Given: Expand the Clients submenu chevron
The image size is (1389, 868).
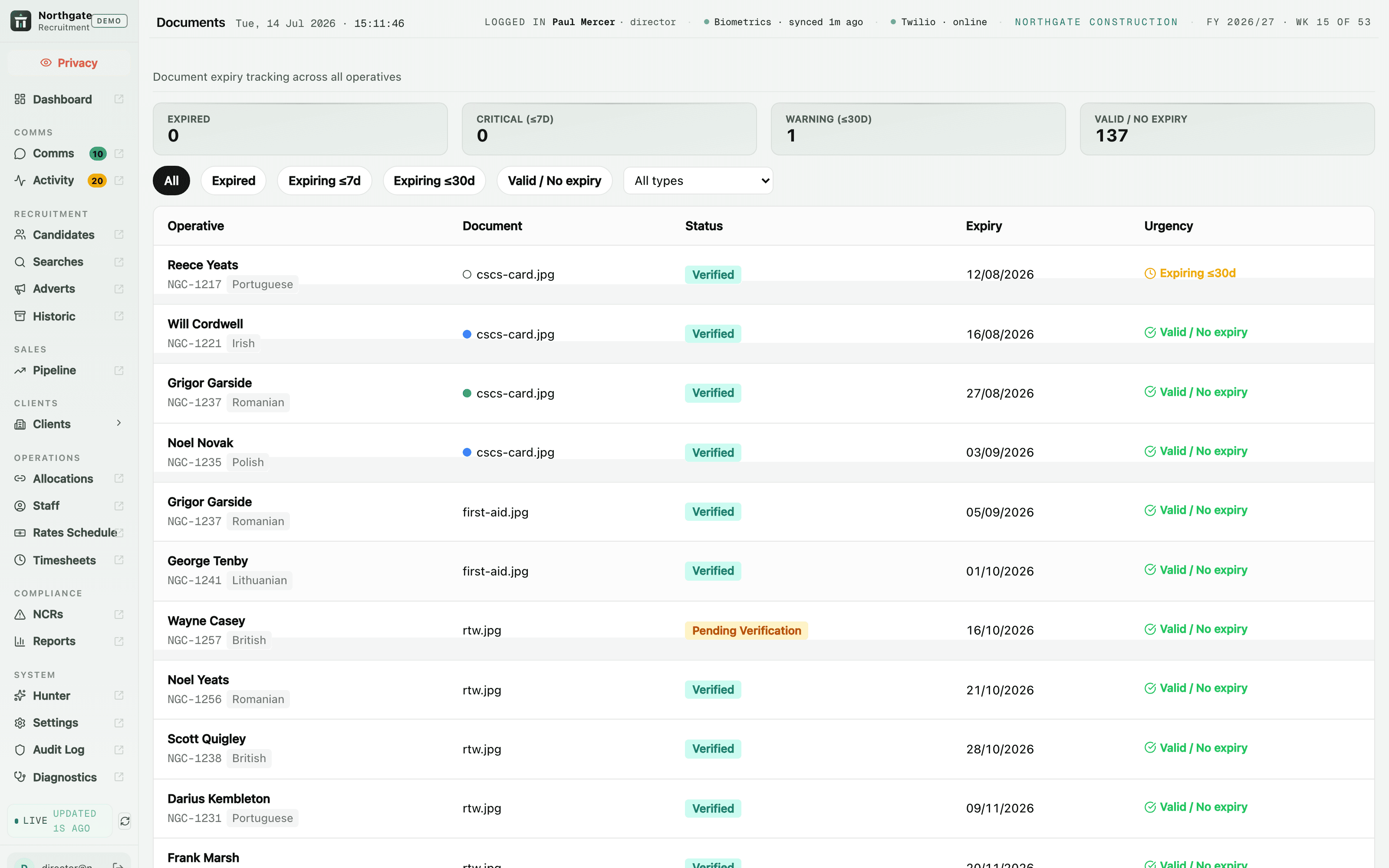Looking at the screenshot, I should (119, 423).
